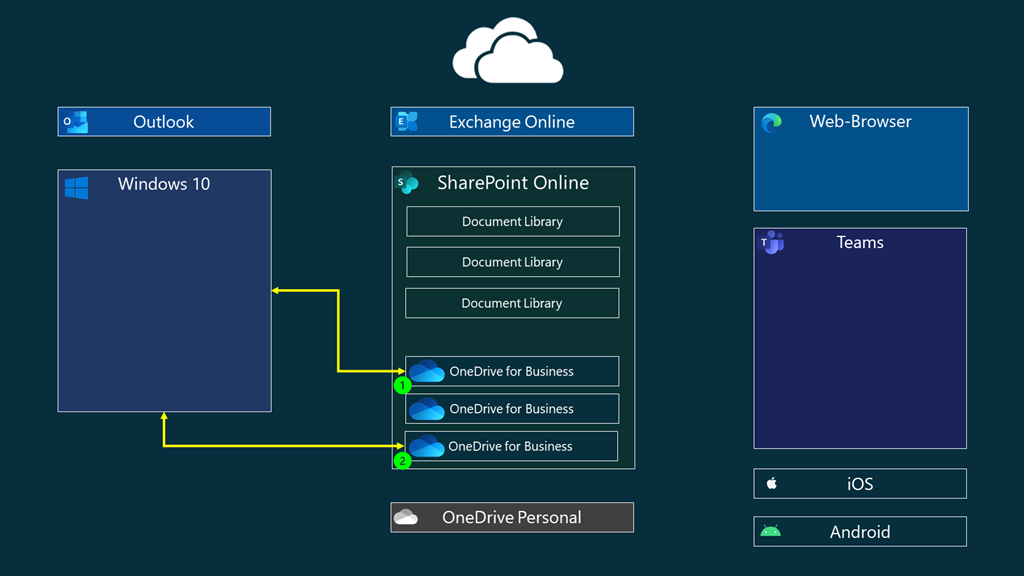
Task: Select the bottom Document Library box
Action: [x=512, y=303]
